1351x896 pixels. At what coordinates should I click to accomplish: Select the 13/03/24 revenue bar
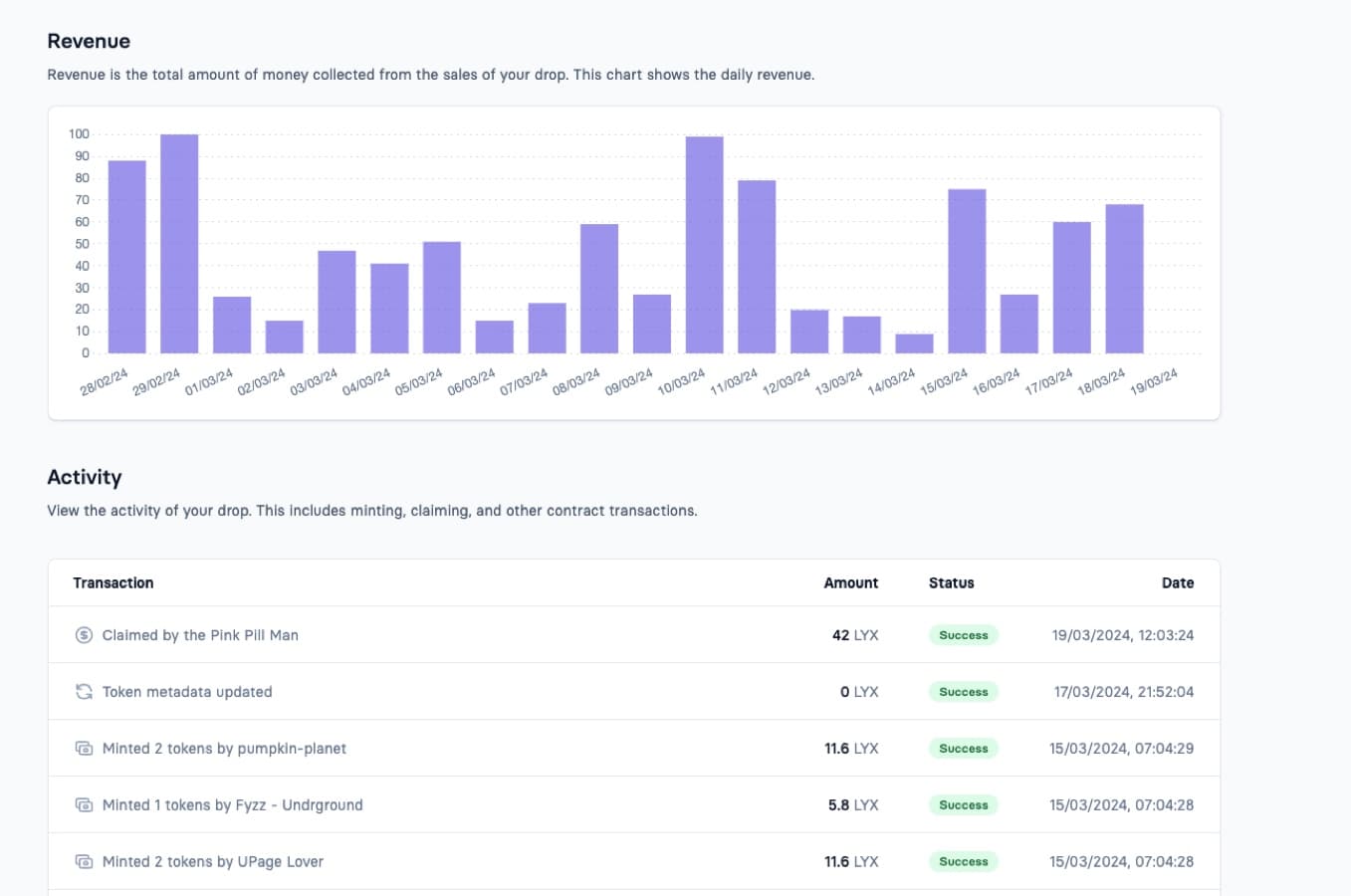click(862, 336)
